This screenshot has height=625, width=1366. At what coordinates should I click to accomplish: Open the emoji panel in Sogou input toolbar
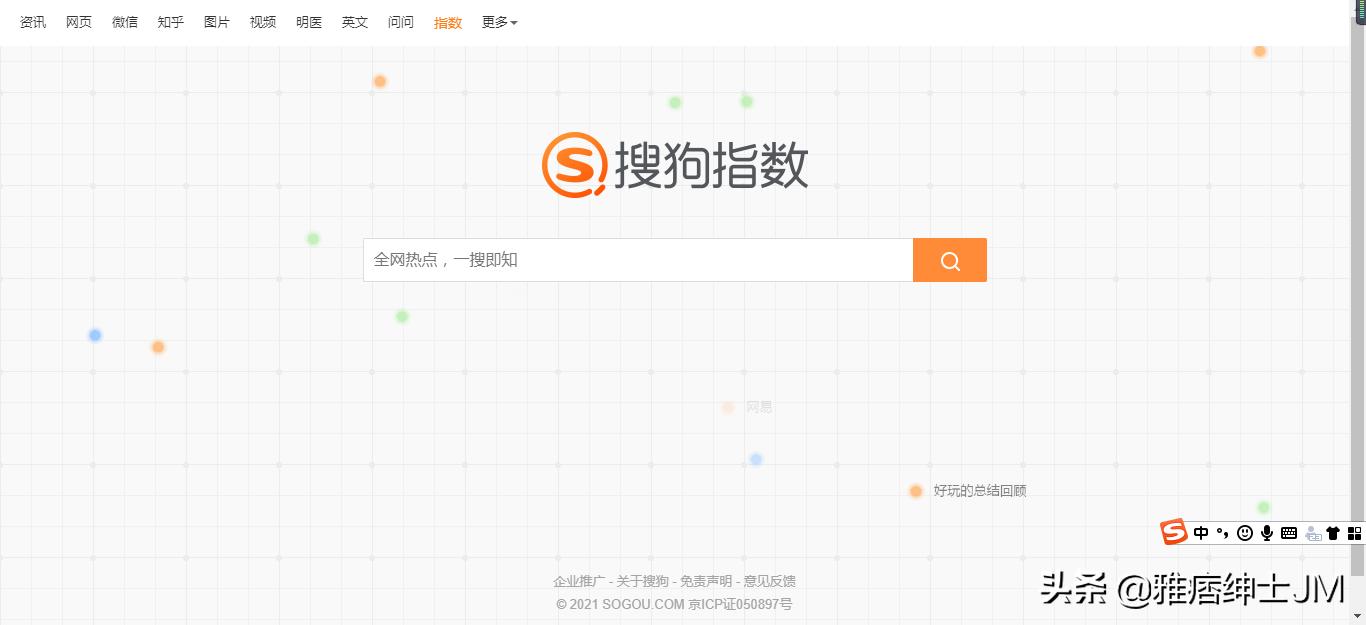[1245, 533]
